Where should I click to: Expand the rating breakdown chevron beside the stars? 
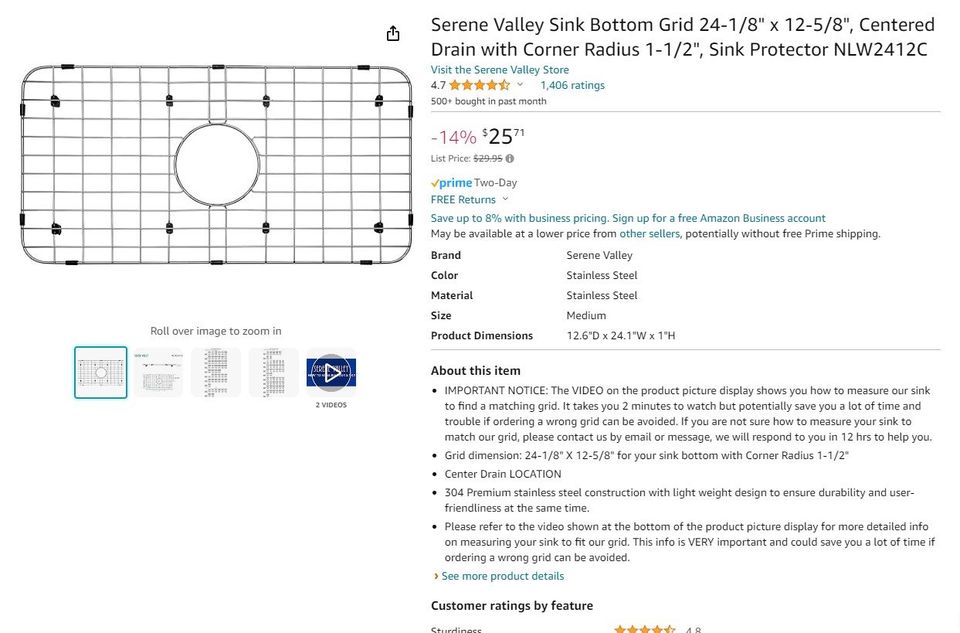[521, 85]
